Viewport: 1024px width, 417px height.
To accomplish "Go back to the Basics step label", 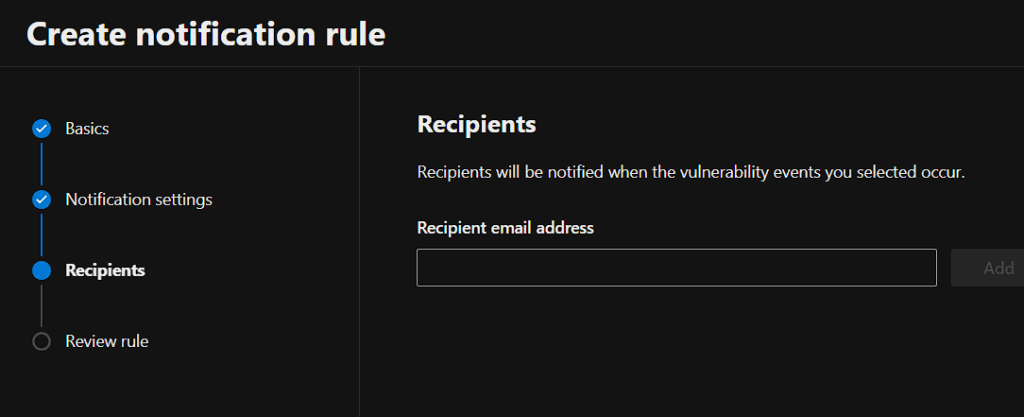I will 87,129.
